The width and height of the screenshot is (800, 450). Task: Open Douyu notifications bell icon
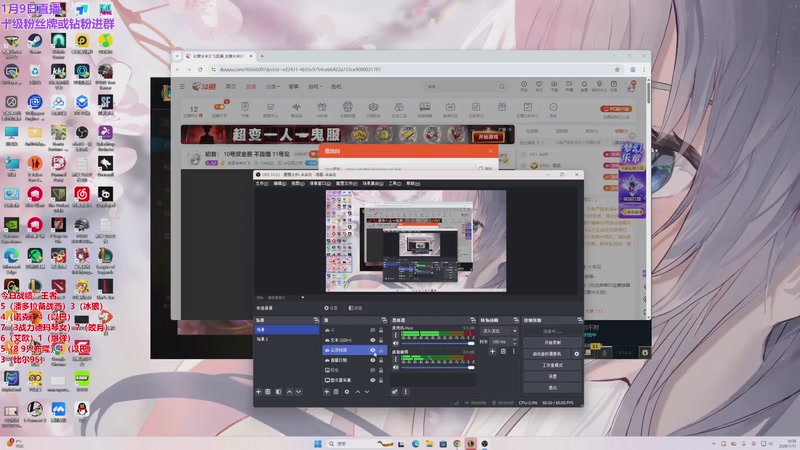[584, 84]
